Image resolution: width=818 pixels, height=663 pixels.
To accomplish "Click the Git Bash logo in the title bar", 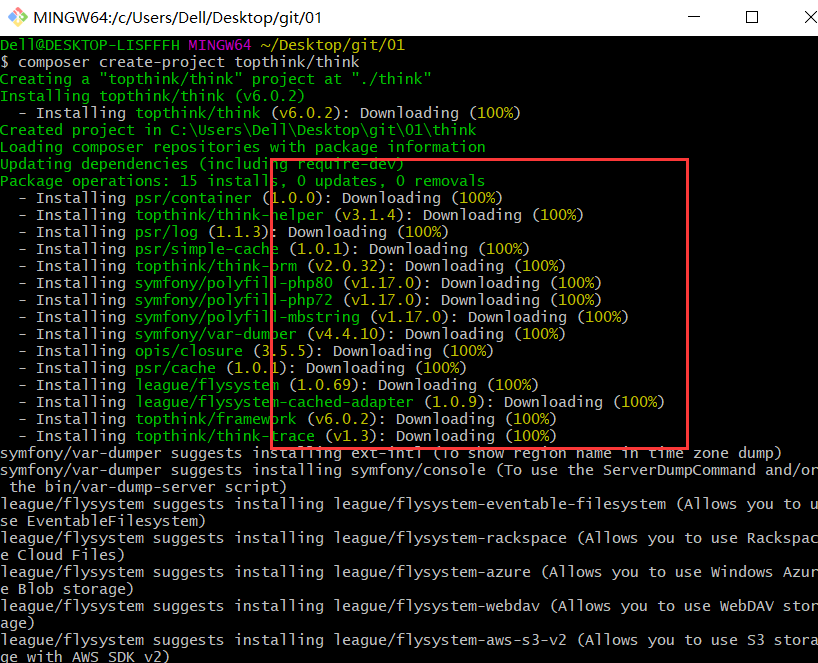I will click(18, 17).
